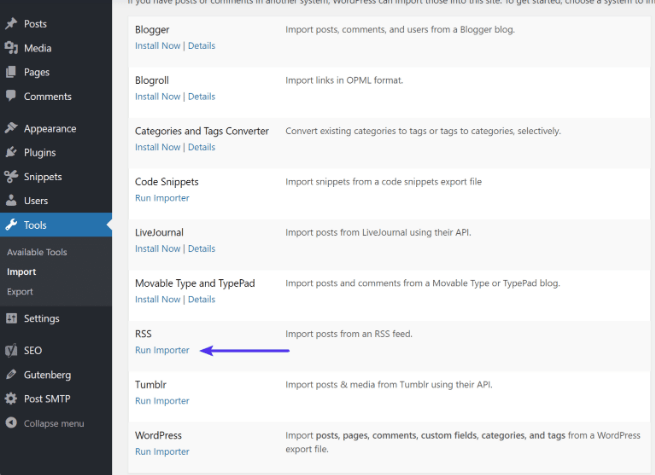
Task: Install the Blogger importer now
Action: (x=157, y=46)
